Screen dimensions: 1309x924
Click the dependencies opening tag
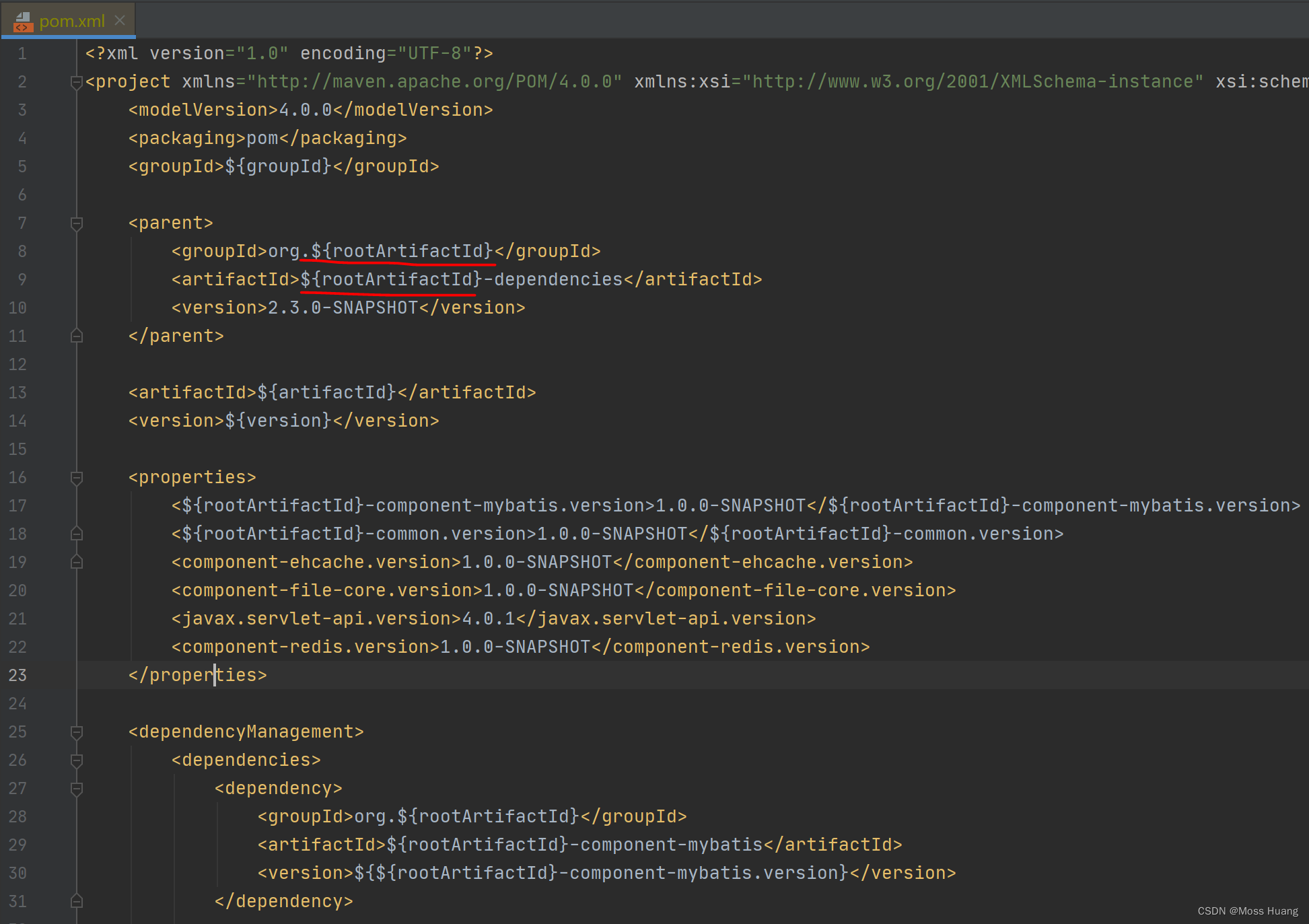[246, 760]
